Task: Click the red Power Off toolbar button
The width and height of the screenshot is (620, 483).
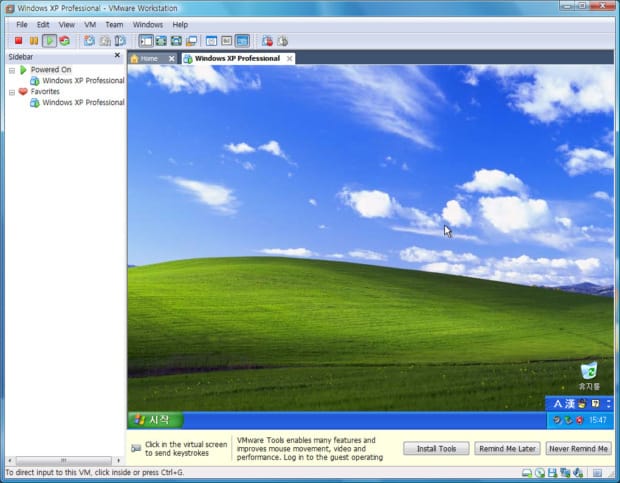Action: [19, 41]
